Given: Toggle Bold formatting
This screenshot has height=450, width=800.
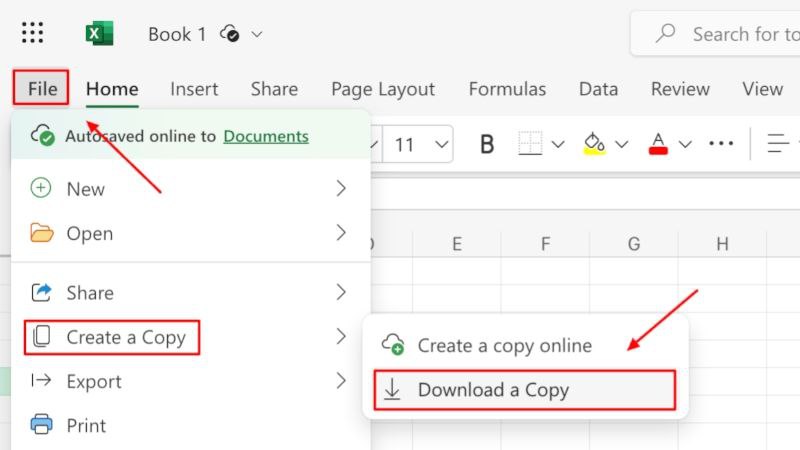Looking at the screenshot, I should pyautogui.click(x=487, y=144).
